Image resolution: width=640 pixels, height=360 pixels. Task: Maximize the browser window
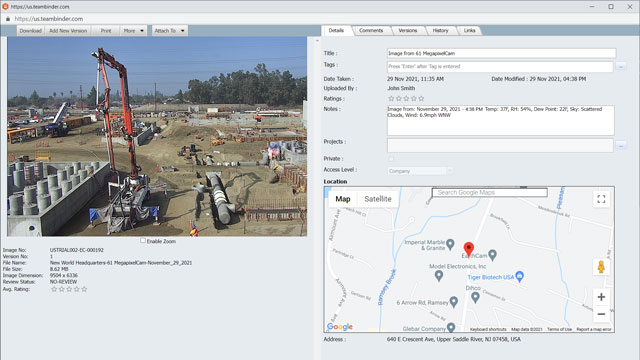tap(611, 7)
